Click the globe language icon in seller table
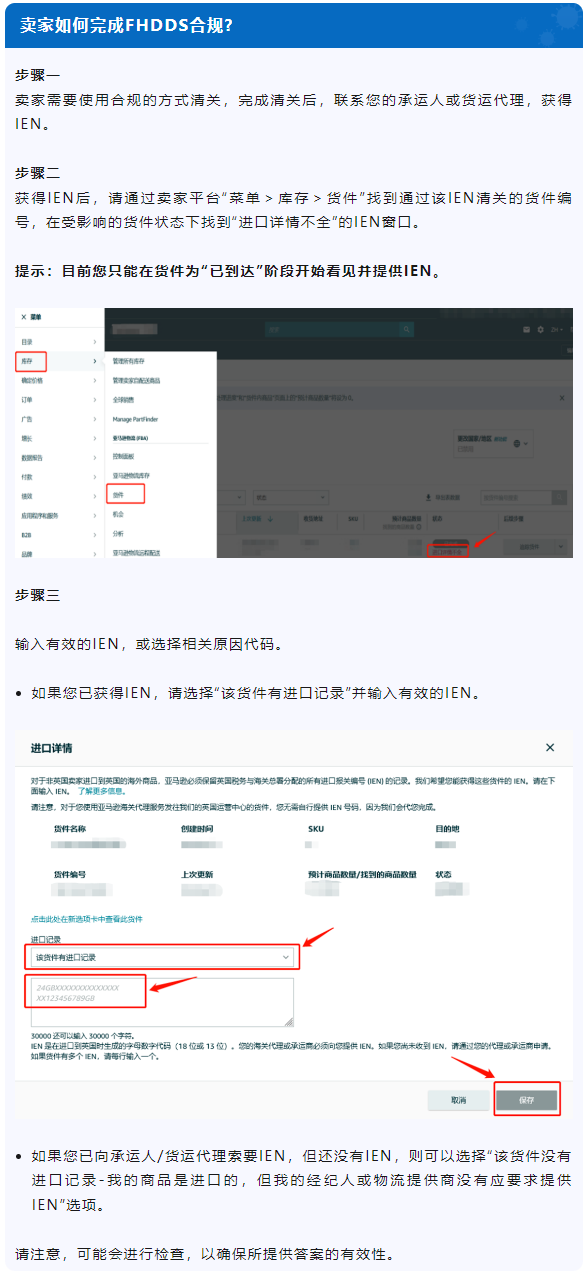Screen dimensions: 588x1276 516,443
